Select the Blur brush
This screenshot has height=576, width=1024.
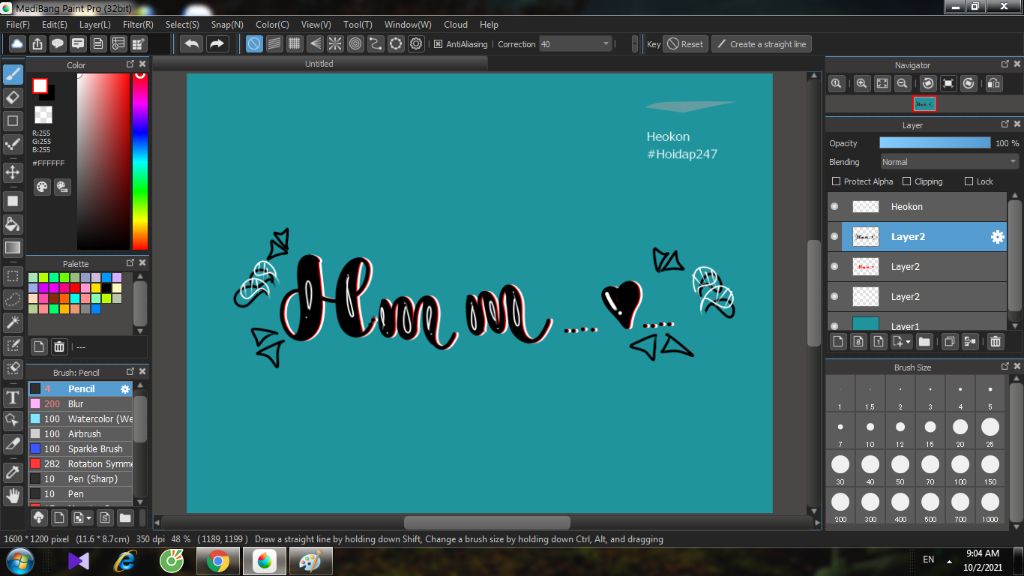[80, 404]
